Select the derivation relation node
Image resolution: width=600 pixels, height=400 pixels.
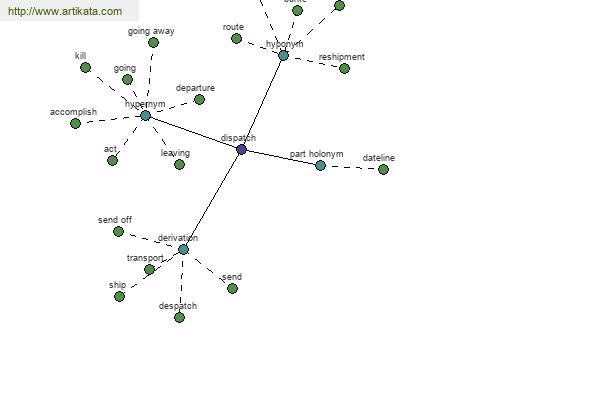(x=183, y=249)
